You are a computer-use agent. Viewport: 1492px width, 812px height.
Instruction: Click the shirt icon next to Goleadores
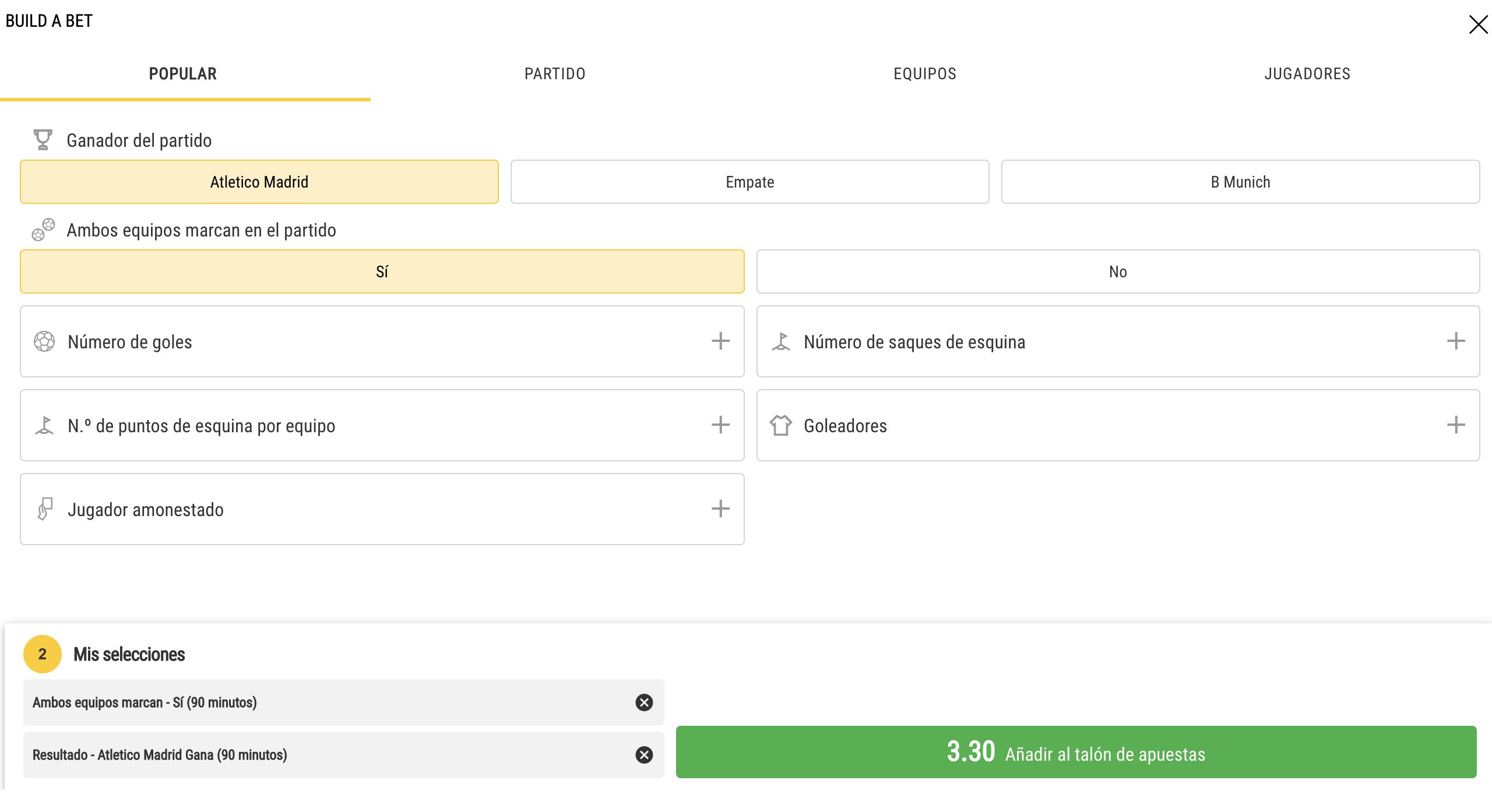(781, 425)
